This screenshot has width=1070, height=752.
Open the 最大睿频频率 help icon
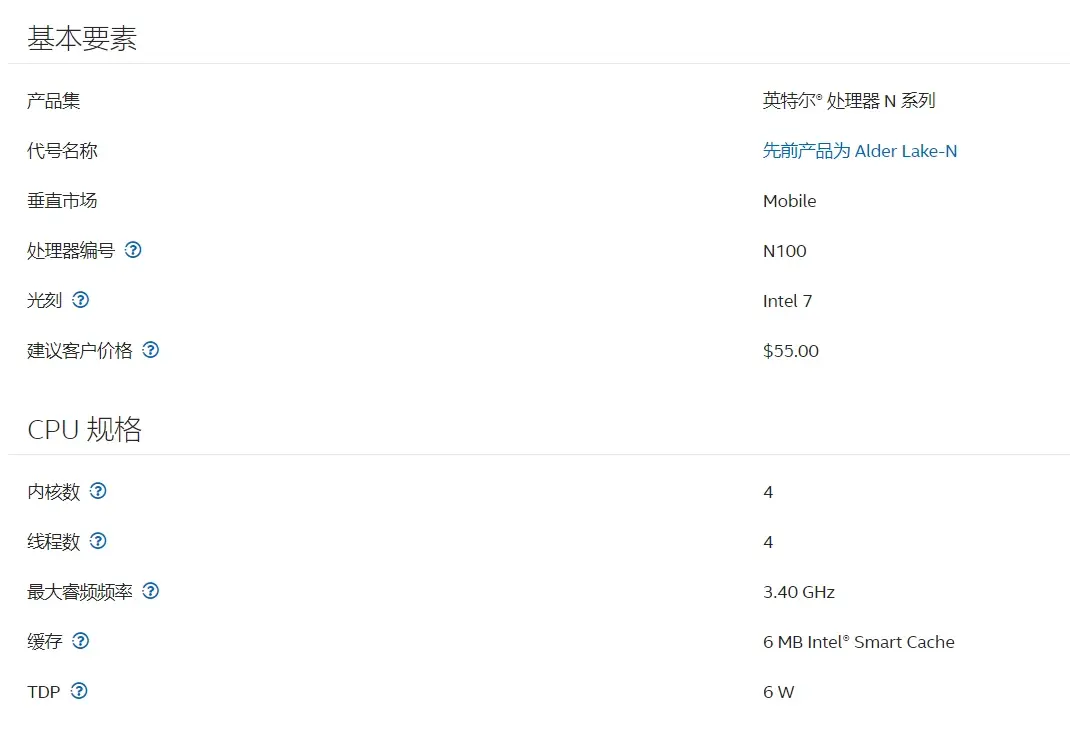pos(150,591)
